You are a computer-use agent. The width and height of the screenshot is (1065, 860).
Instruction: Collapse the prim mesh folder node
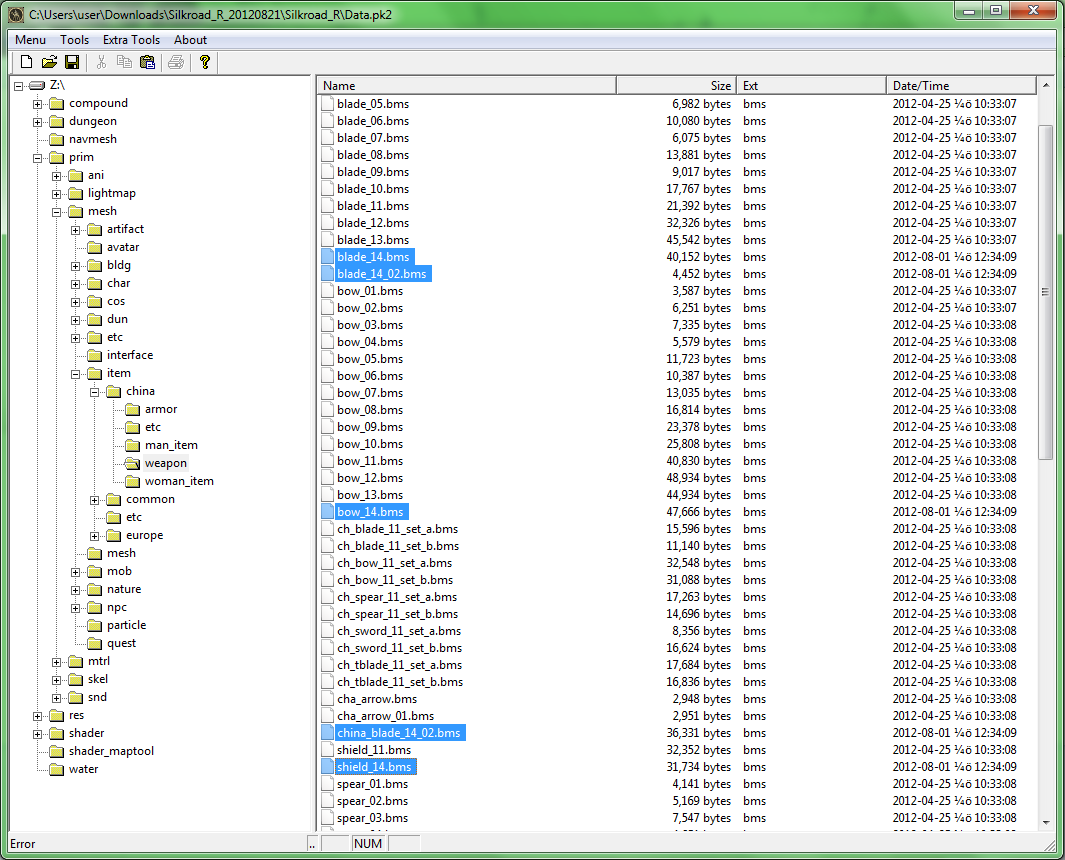[56, 211]
